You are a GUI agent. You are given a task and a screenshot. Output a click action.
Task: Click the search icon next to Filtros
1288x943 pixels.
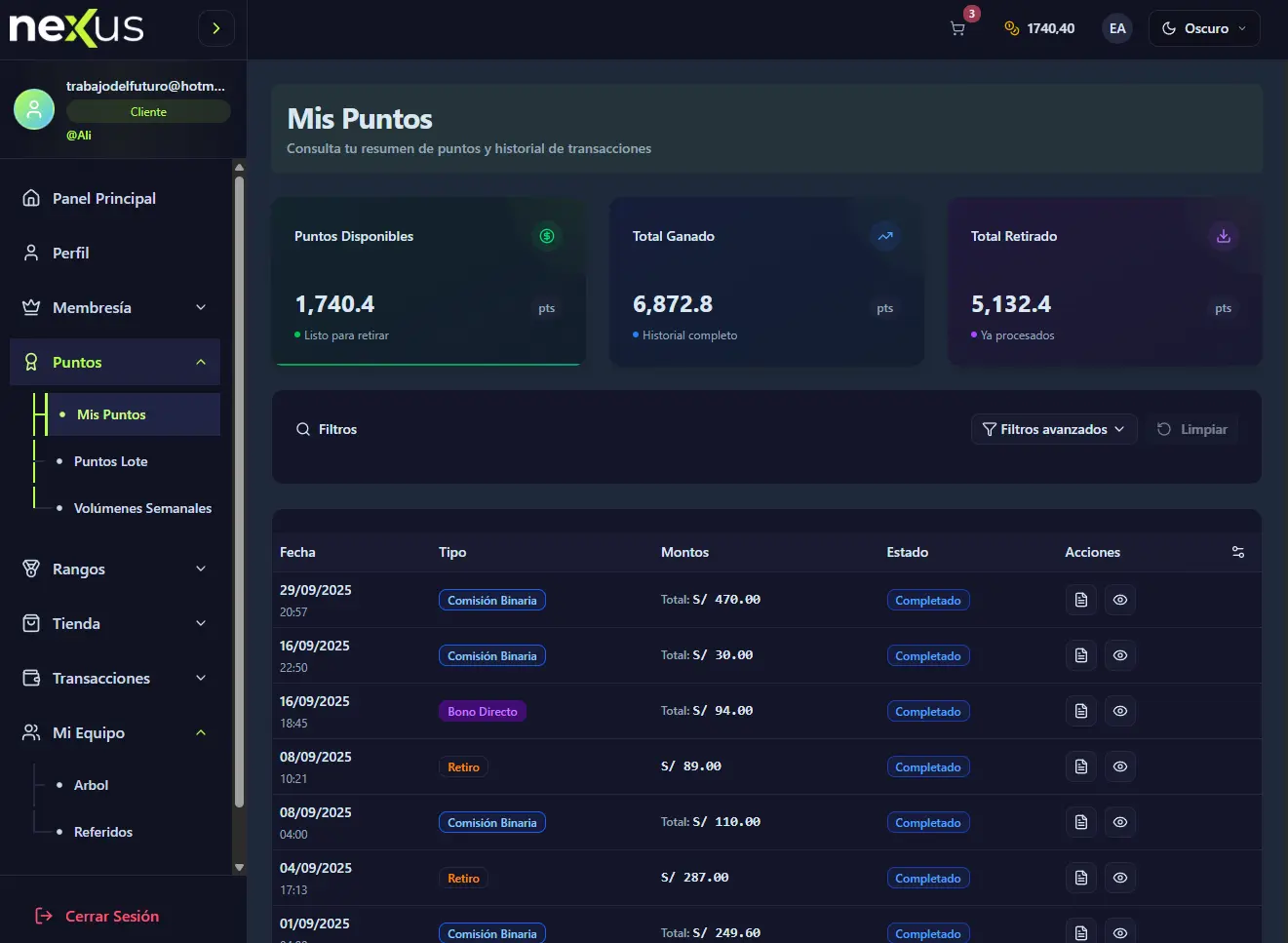coord(303,428)
